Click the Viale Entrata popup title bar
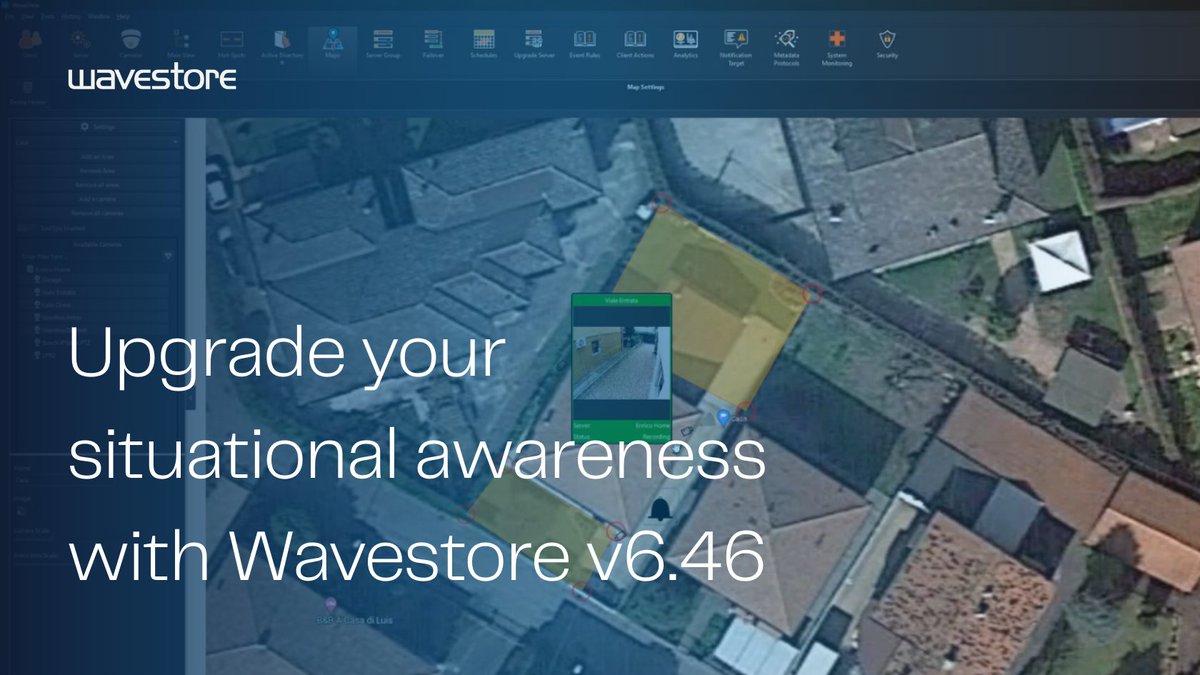The width and height of the screenshot is (1200, 675). coord(620,299)
